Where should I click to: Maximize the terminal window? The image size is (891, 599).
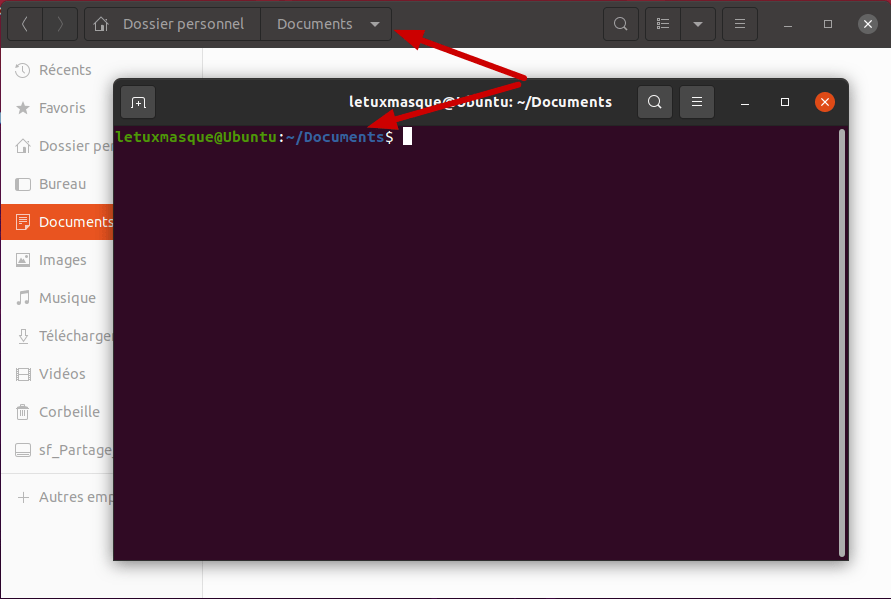(x=785, y=102)
